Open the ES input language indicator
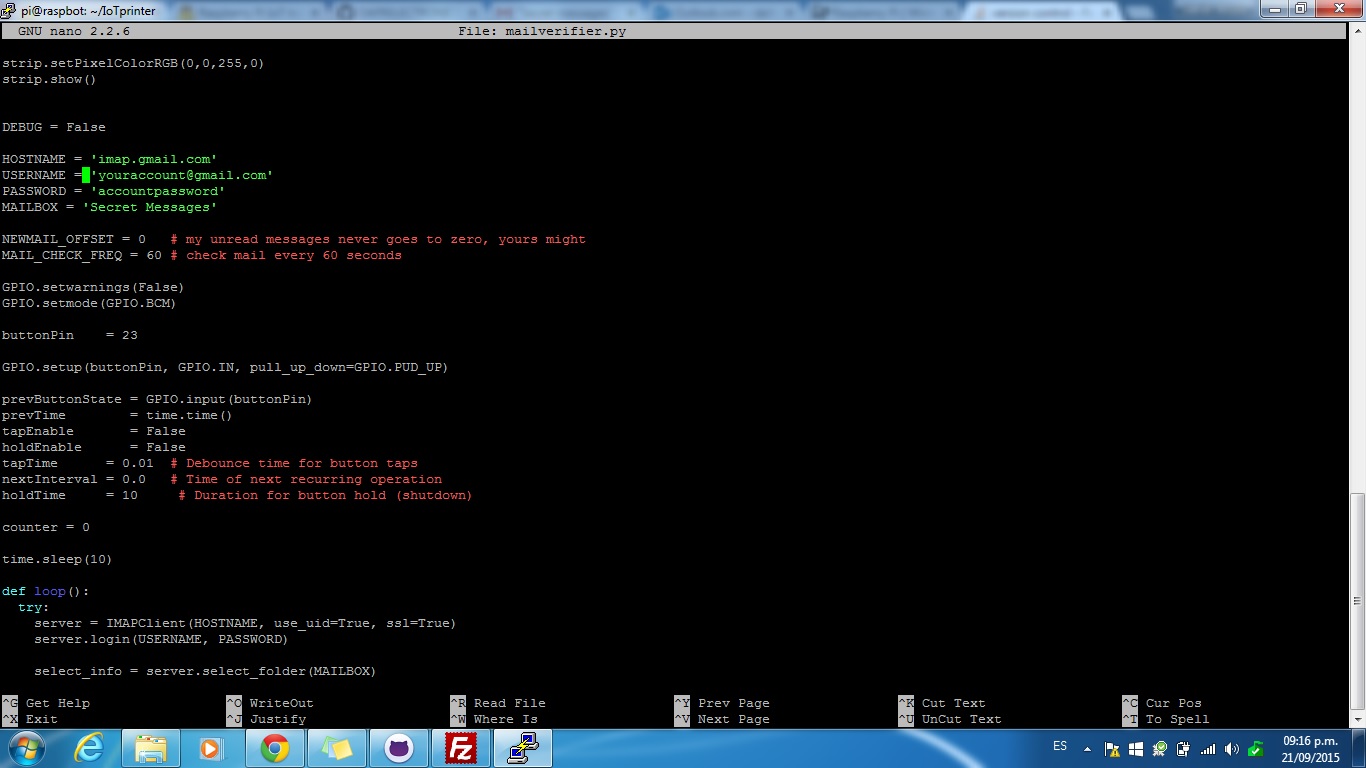1366x768 pixels. pos(1060,747)
